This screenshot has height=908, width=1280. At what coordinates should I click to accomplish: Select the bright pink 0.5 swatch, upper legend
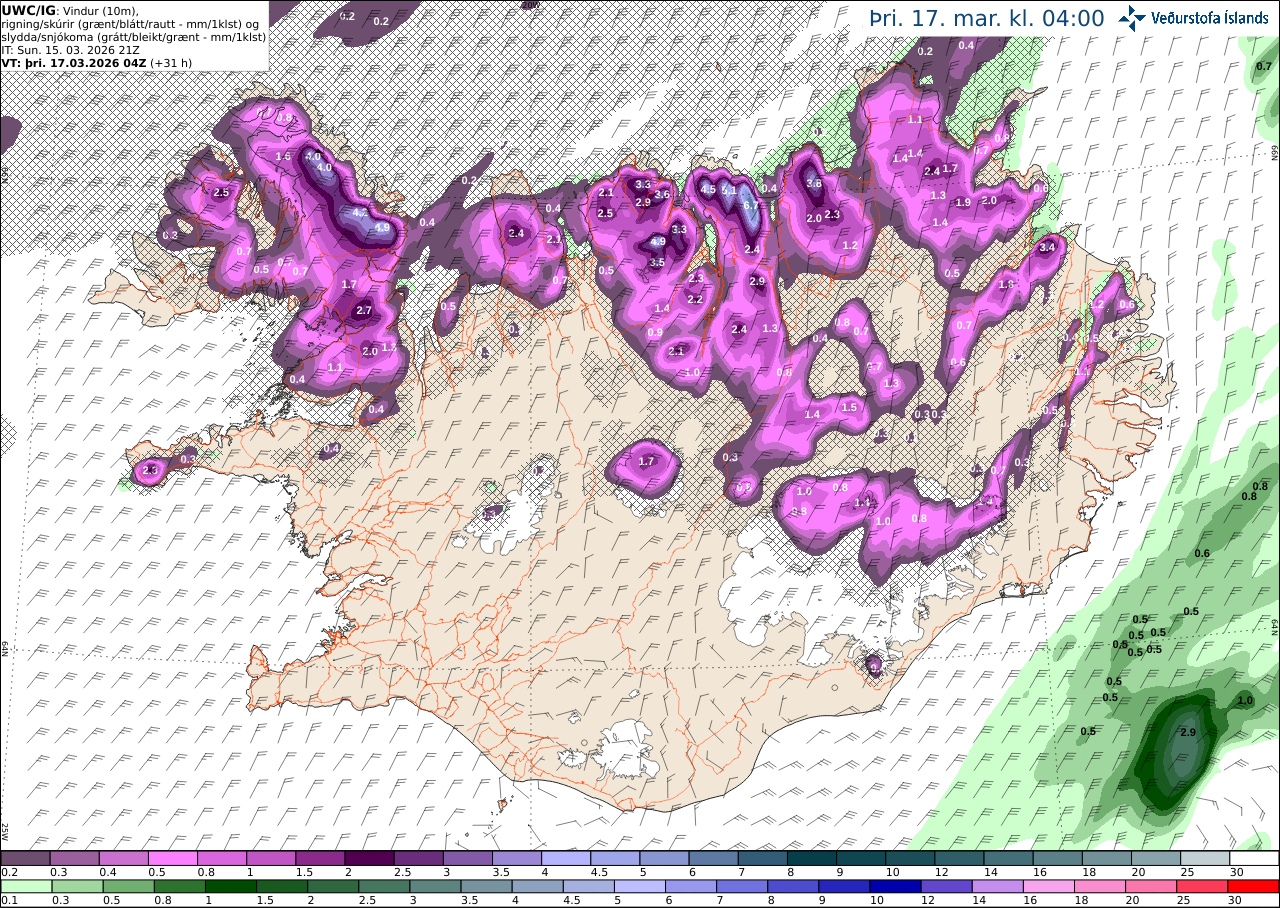pos(173,858)
